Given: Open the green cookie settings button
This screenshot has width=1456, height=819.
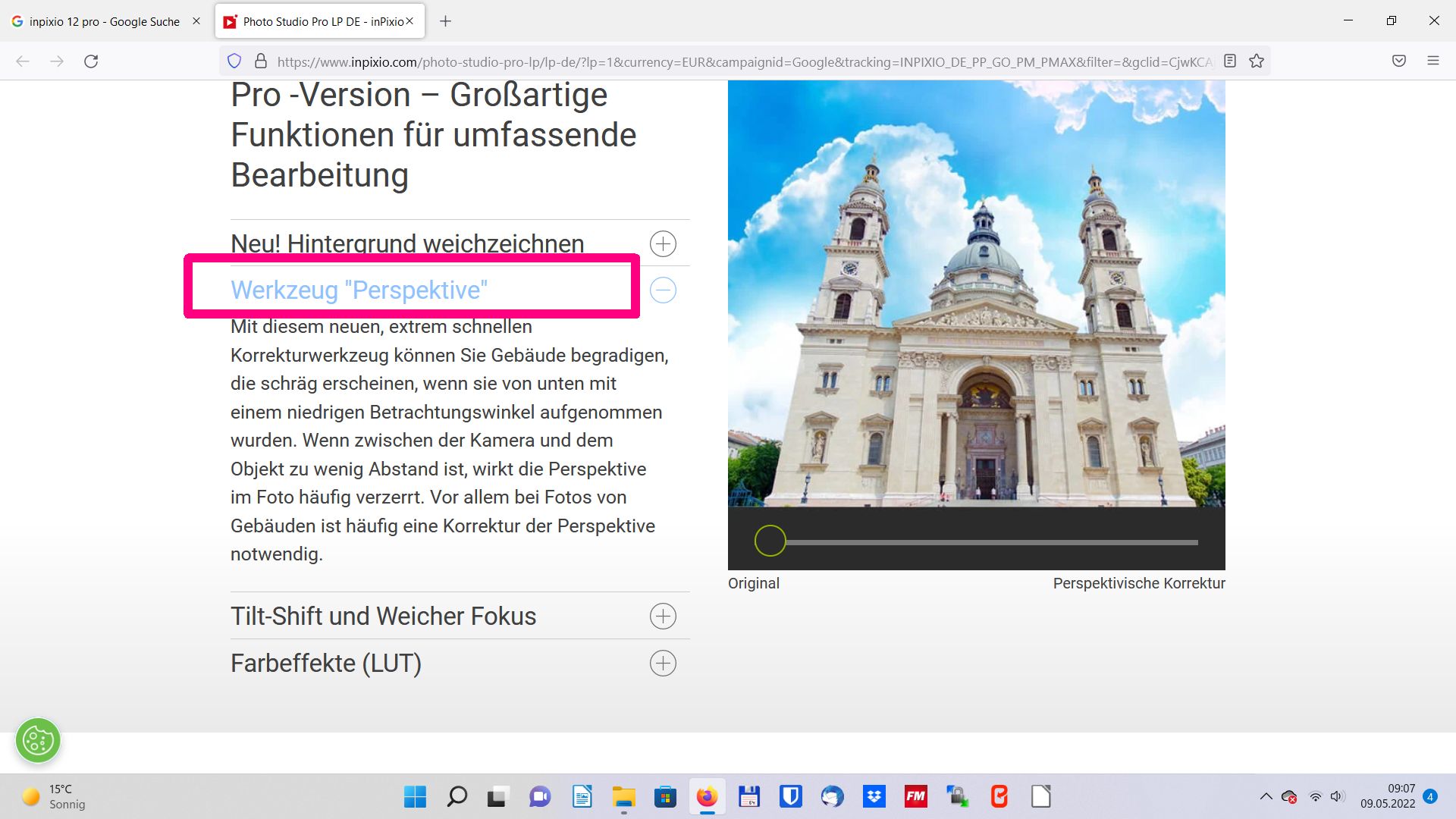Looking at the screenshot, I should [38, 740].
